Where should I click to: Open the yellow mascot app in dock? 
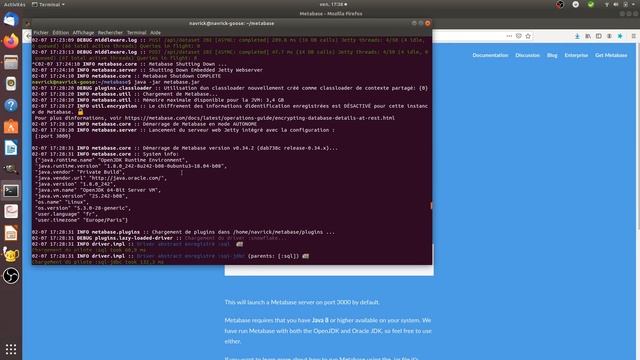pyautogui.click(x=11, y=255)
